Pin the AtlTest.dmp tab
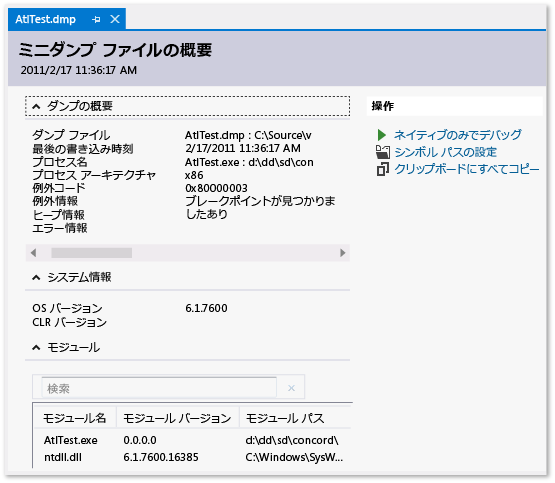Viewport: 555px width, 483px height. point(96,19)
